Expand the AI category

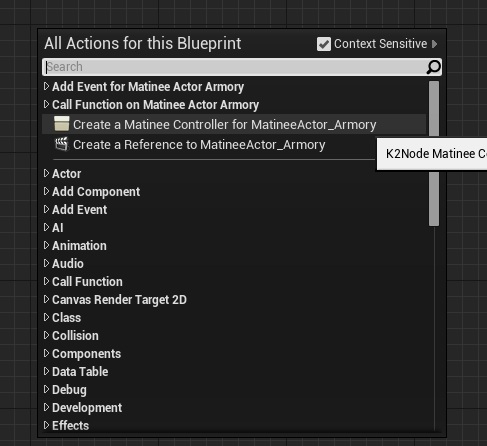[x=46, y=227]
